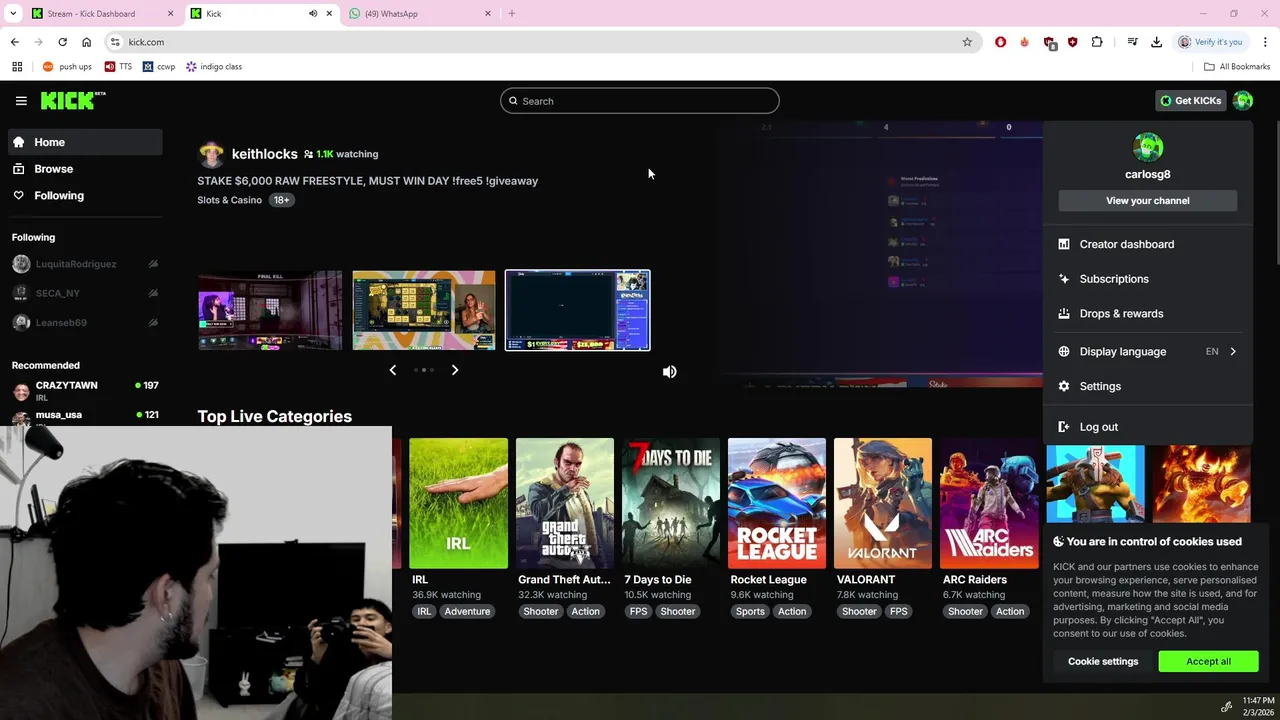Go back in browser history
Image resolution: width=1280 pixels, height=720 pixels.
[x=14, y=42]
